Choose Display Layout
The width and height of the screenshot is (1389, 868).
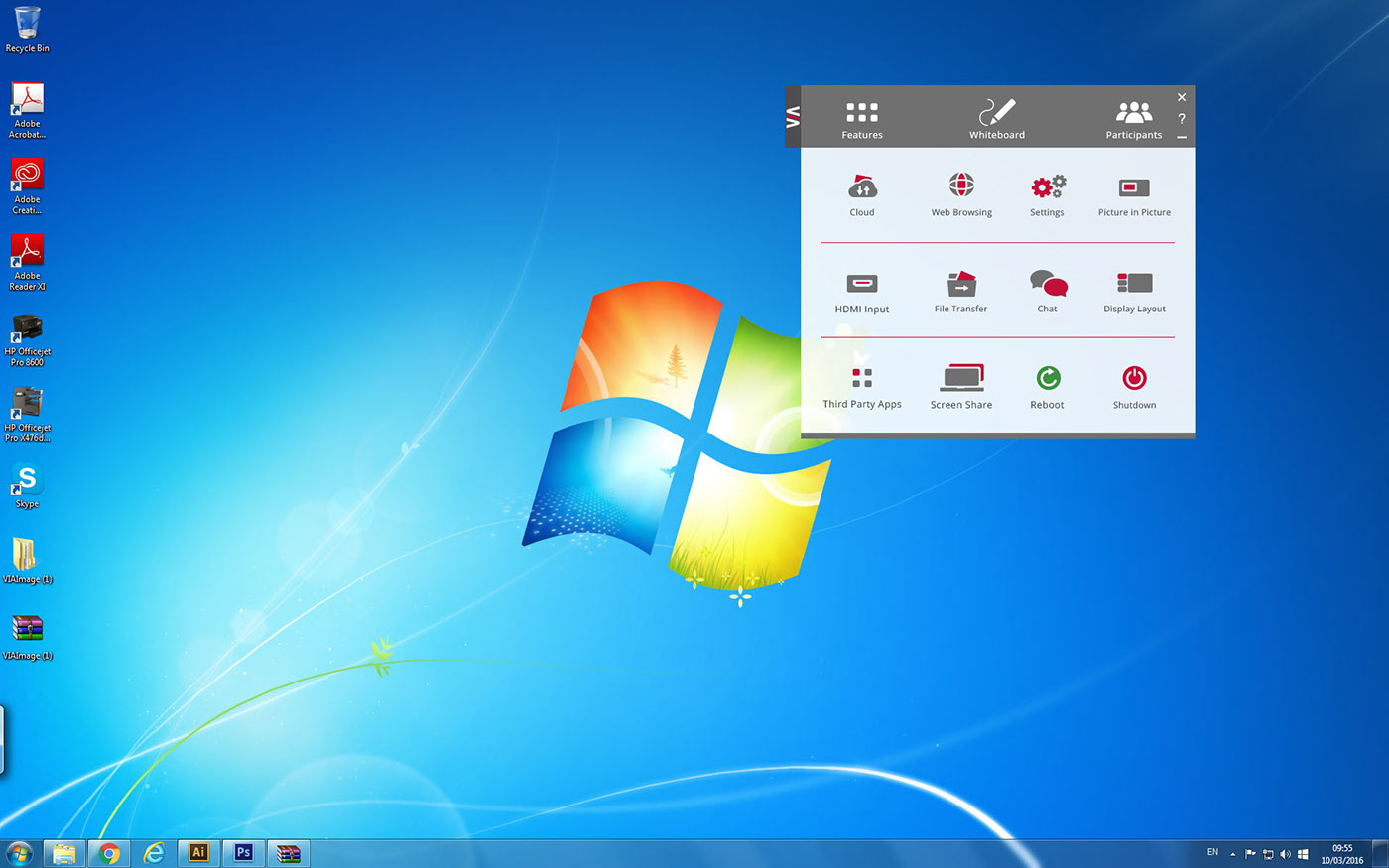(1134, 293)
